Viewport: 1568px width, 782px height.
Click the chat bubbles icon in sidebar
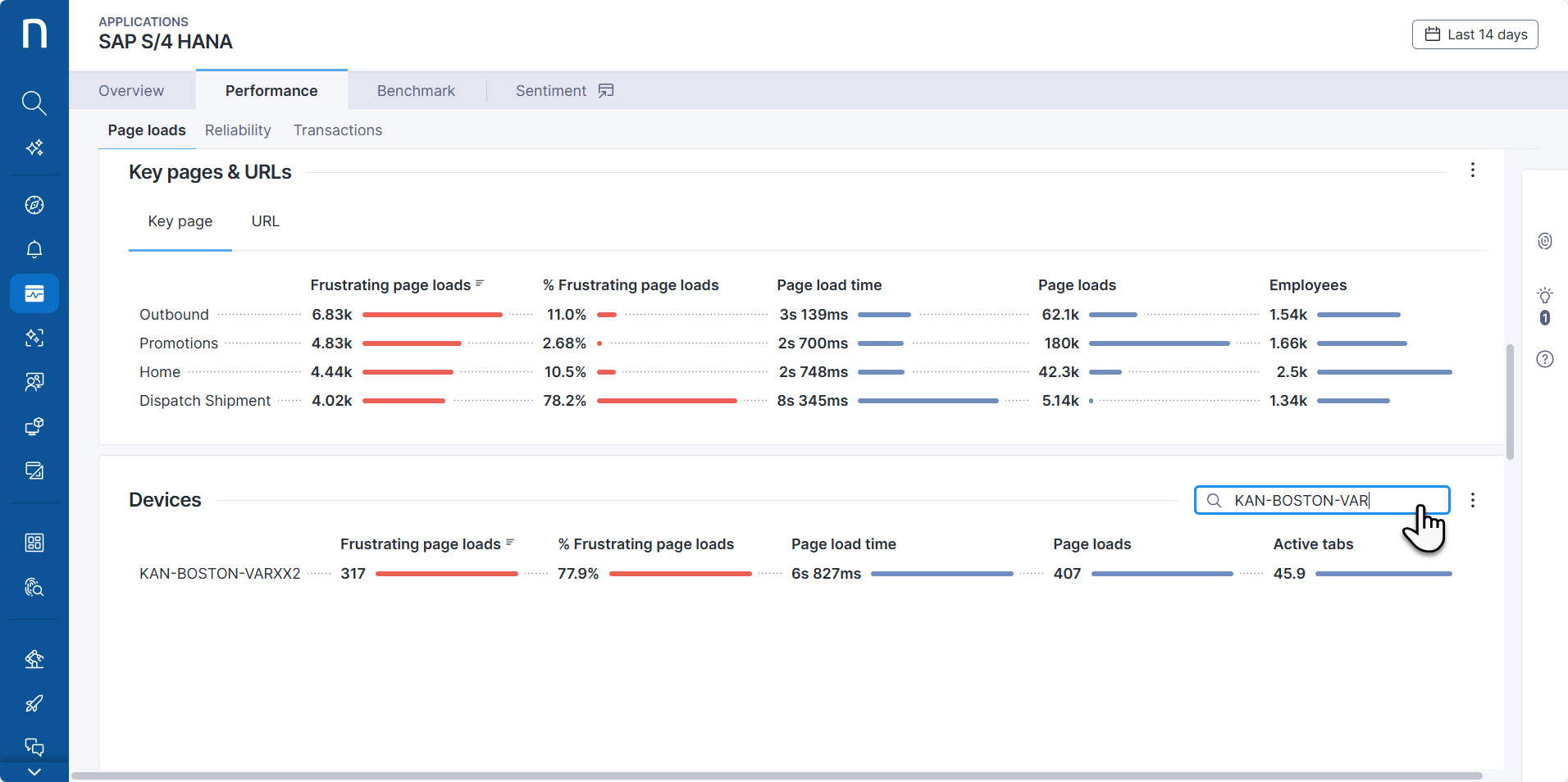(x=34, y=746)
